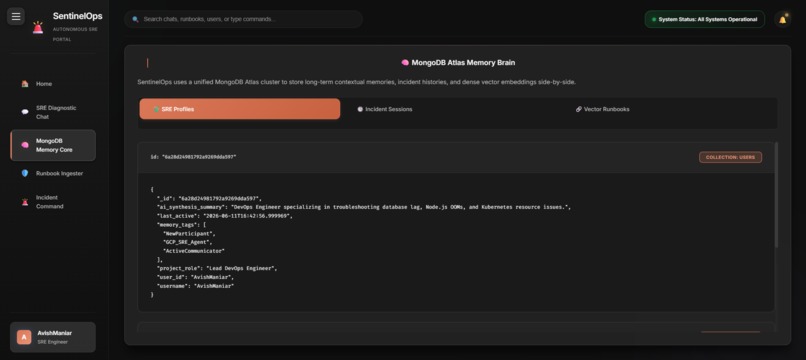Click the Home house icon

25,84
